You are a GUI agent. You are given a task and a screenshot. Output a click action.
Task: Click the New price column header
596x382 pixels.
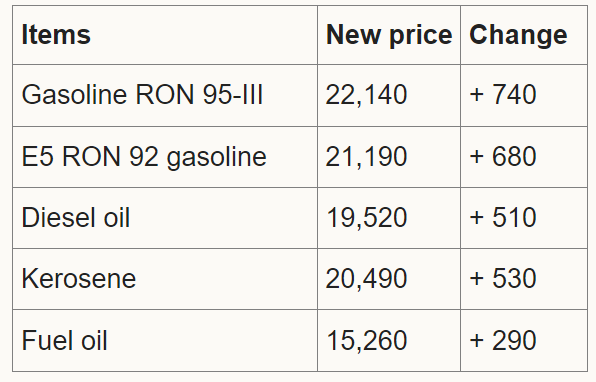[x=389, y=35]
